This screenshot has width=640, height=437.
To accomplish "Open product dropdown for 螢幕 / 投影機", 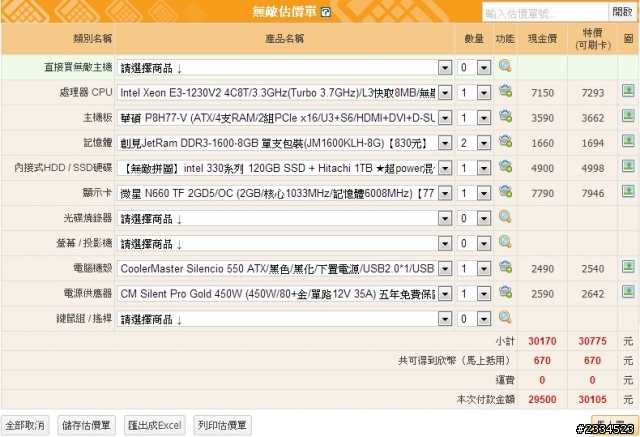I will click(284, 244).
